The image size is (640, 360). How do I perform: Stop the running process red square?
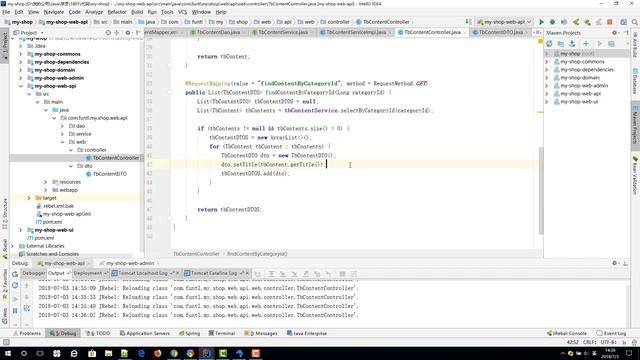(610, 22)
